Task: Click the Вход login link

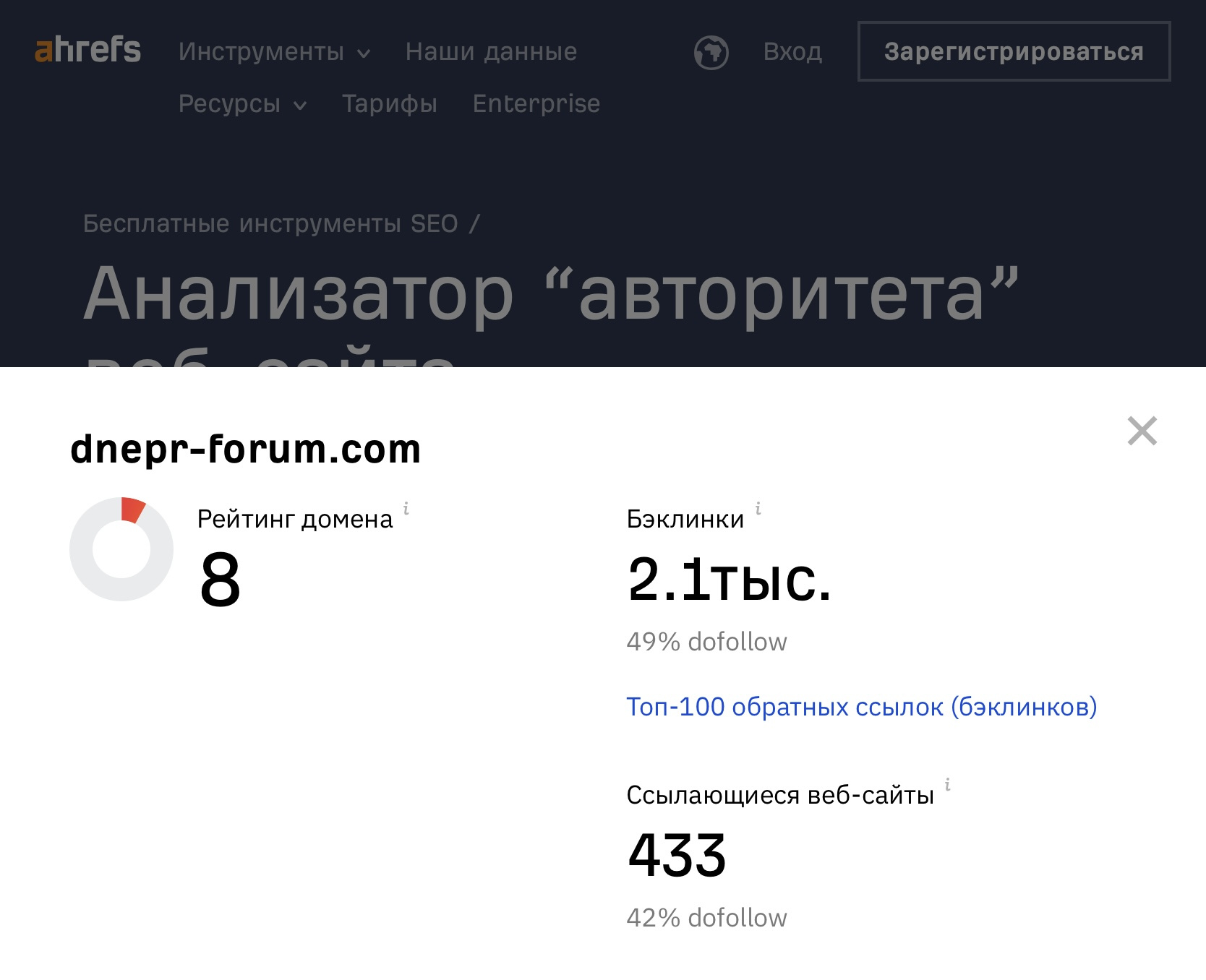Action: [x=792, y=52]
